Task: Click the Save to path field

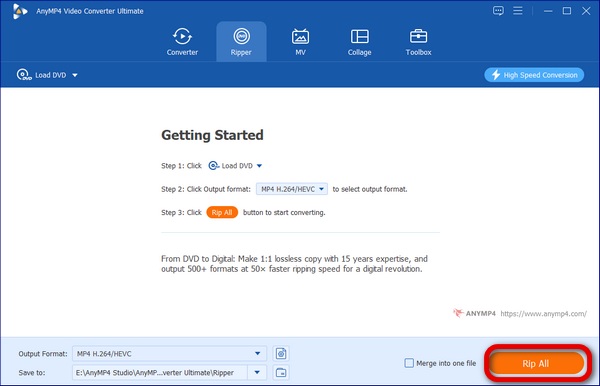Action: coord(160,372)
